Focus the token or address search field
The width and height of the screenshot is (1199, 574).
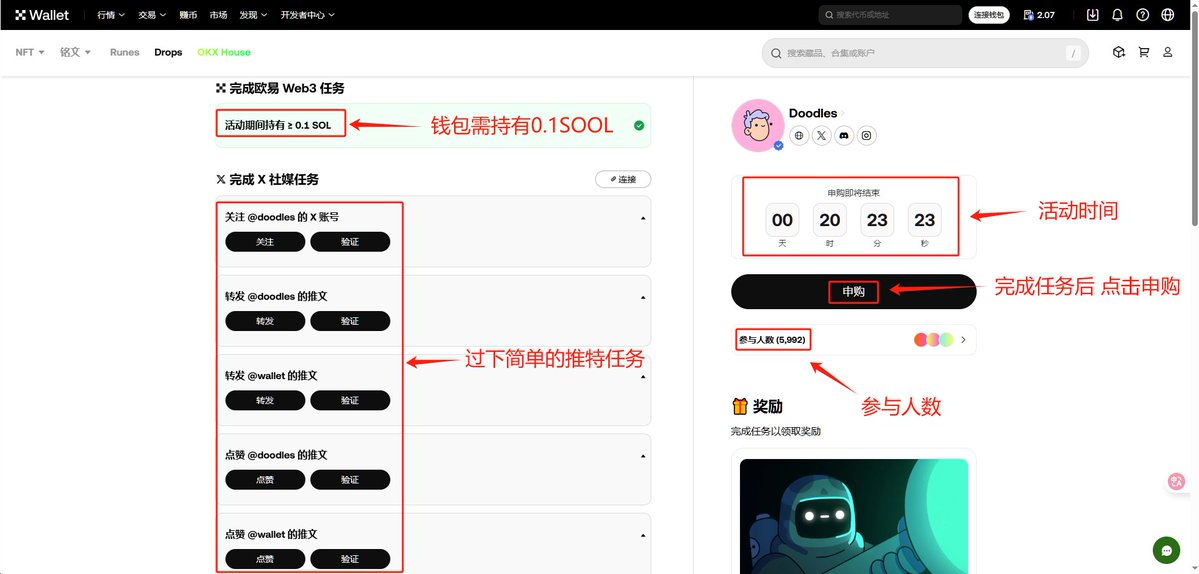click(890, 15)
